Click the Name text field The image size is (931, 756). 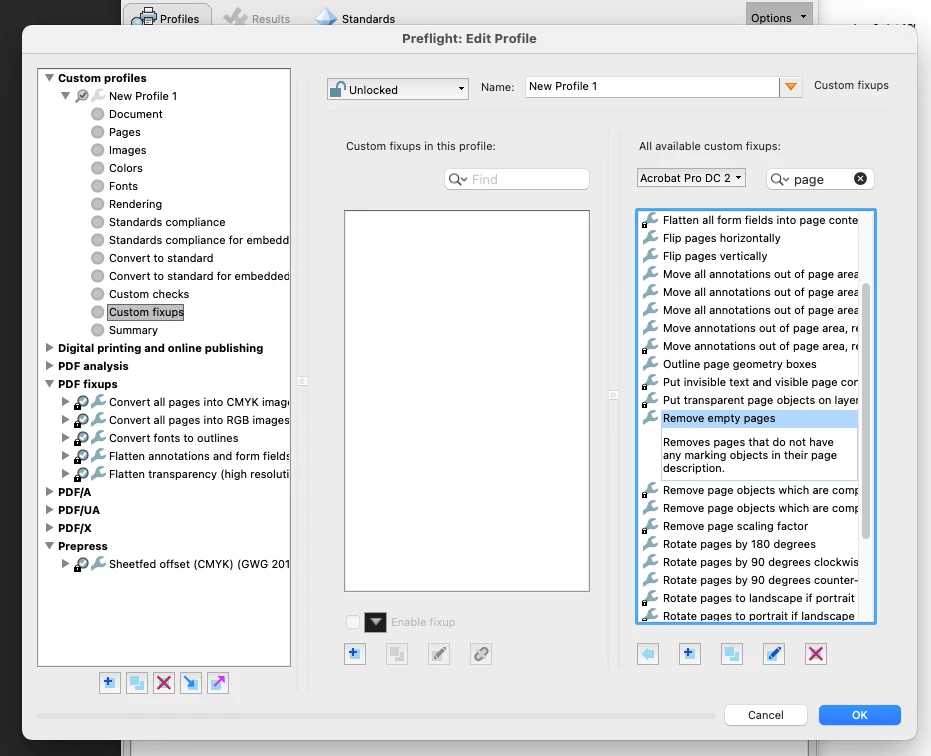pyautogui.click(x=652, y=87)
